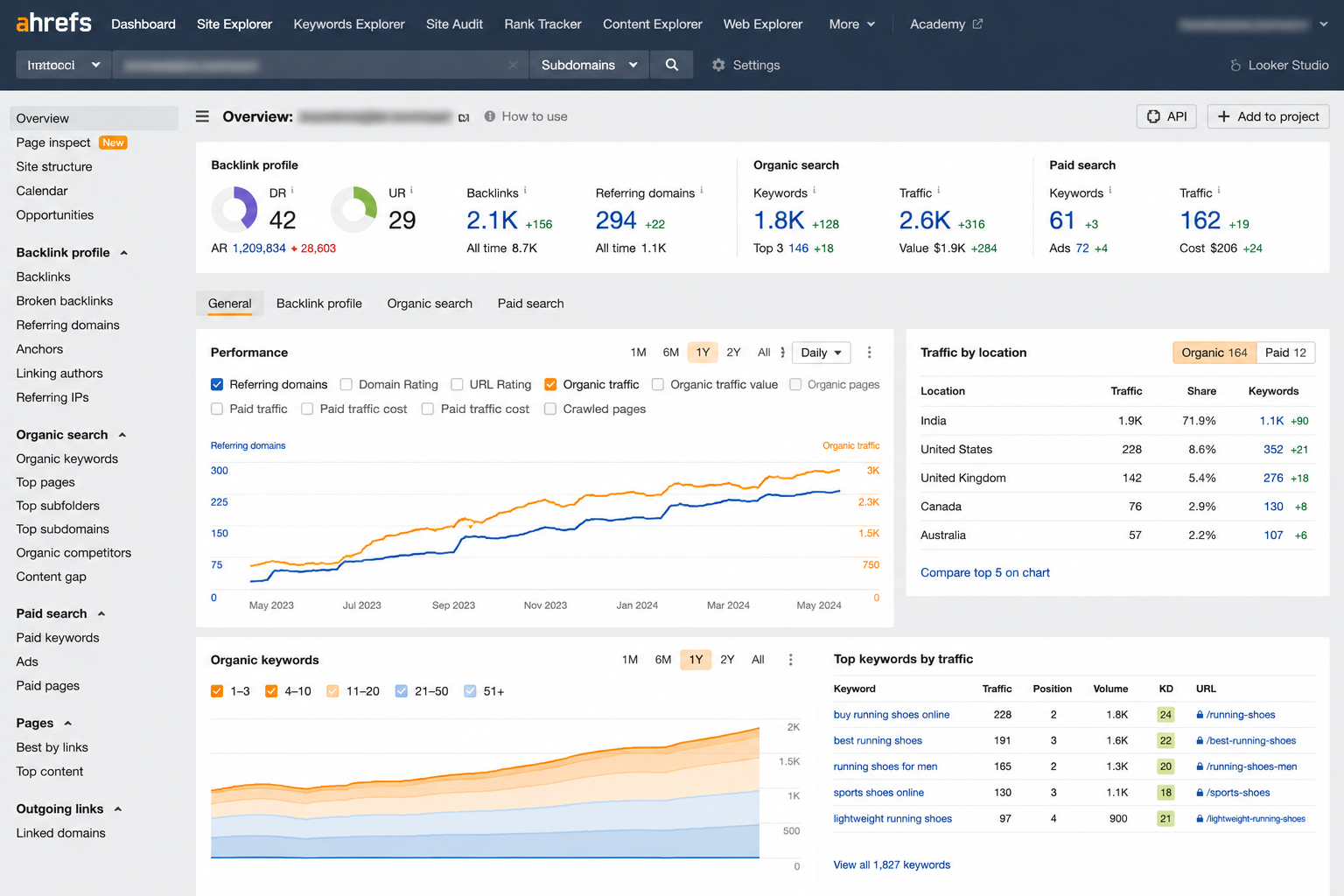Click AR value 1,209,834

point(259,248)
